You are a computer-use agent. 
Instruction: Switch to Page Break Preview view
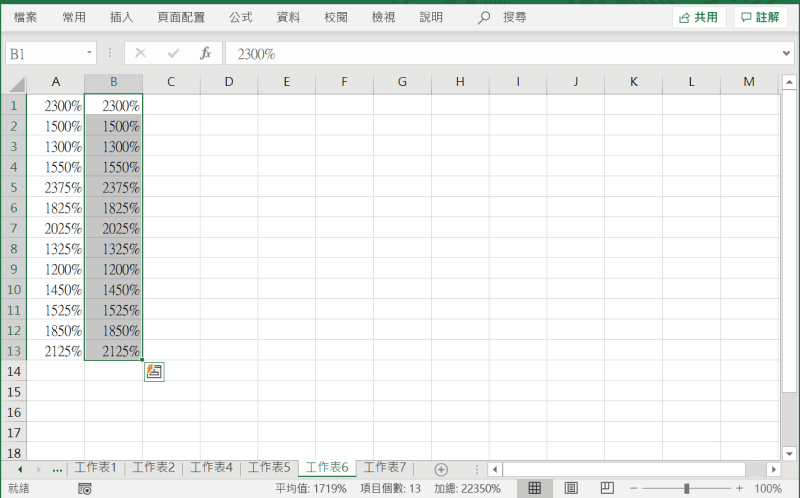pos(605,488)
